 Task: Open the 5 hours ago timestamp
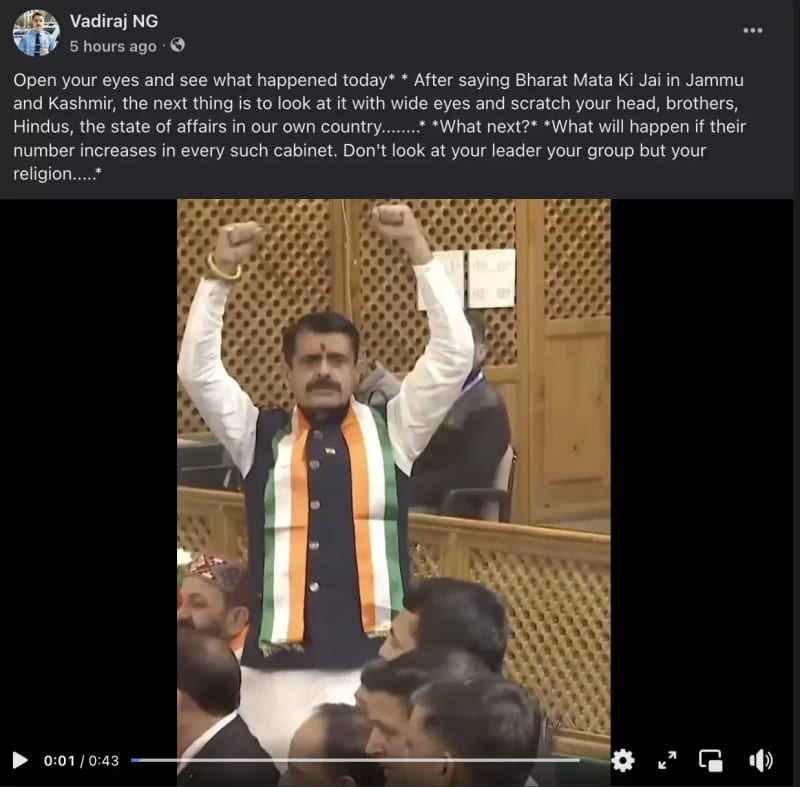113,46
